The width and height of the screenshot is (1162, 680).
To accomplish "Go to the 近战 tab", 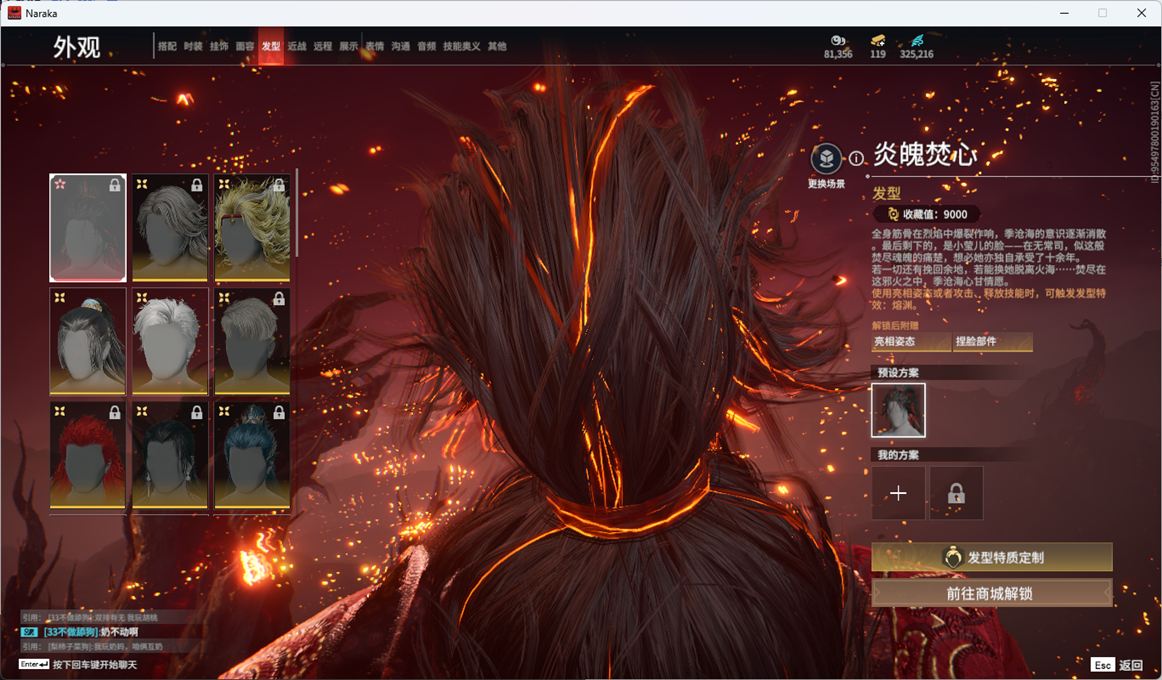I will [296, 46].
